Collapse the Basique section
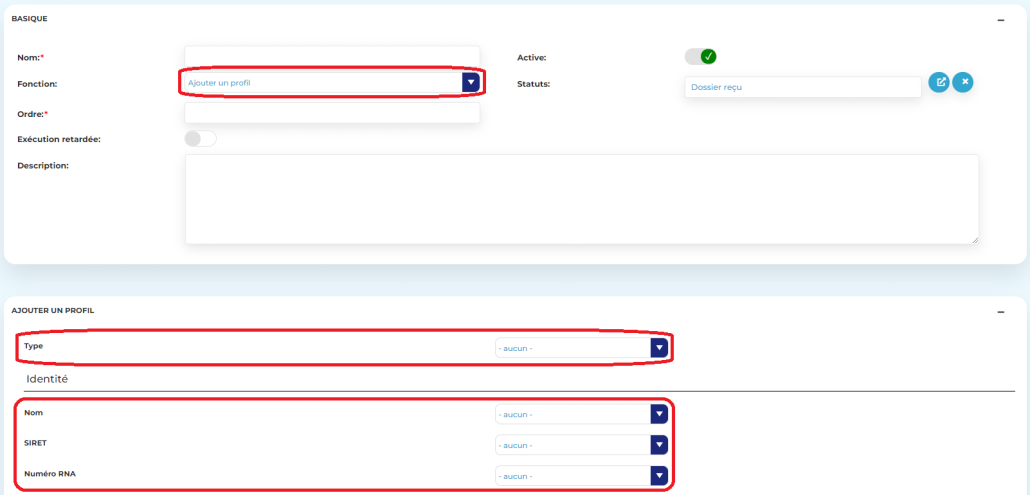Screen dimensions: 1030x495 click(x=1000, y=19)
